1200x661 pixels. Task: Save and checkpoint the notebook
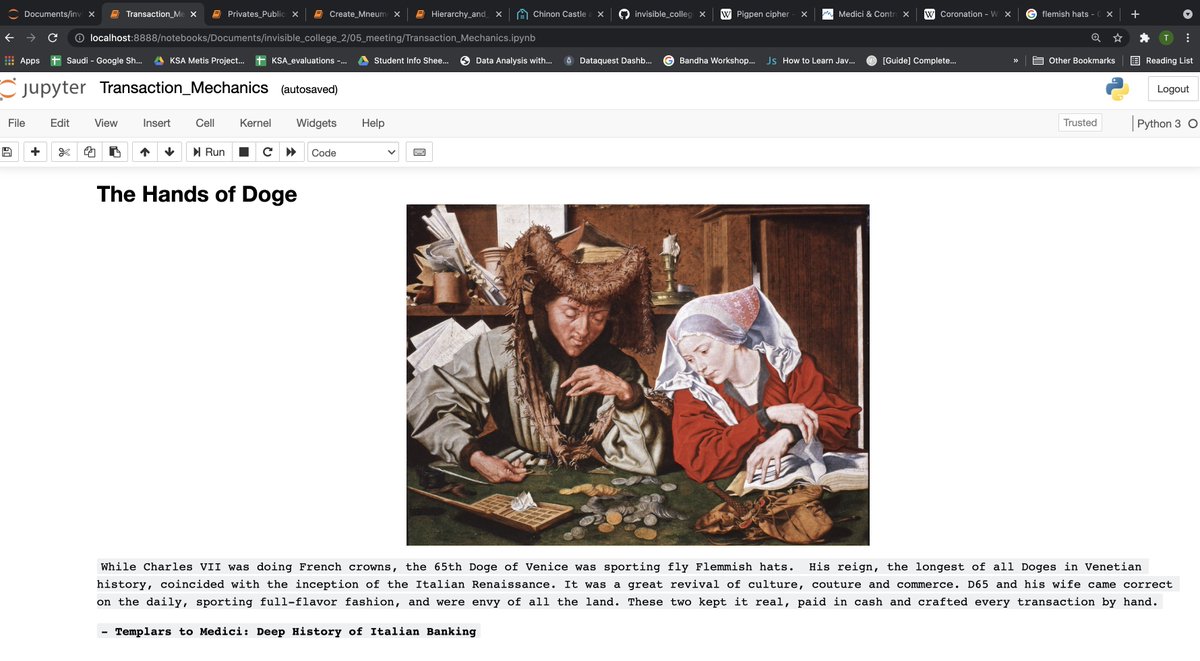pyautogui.click(x=7, y=152)
